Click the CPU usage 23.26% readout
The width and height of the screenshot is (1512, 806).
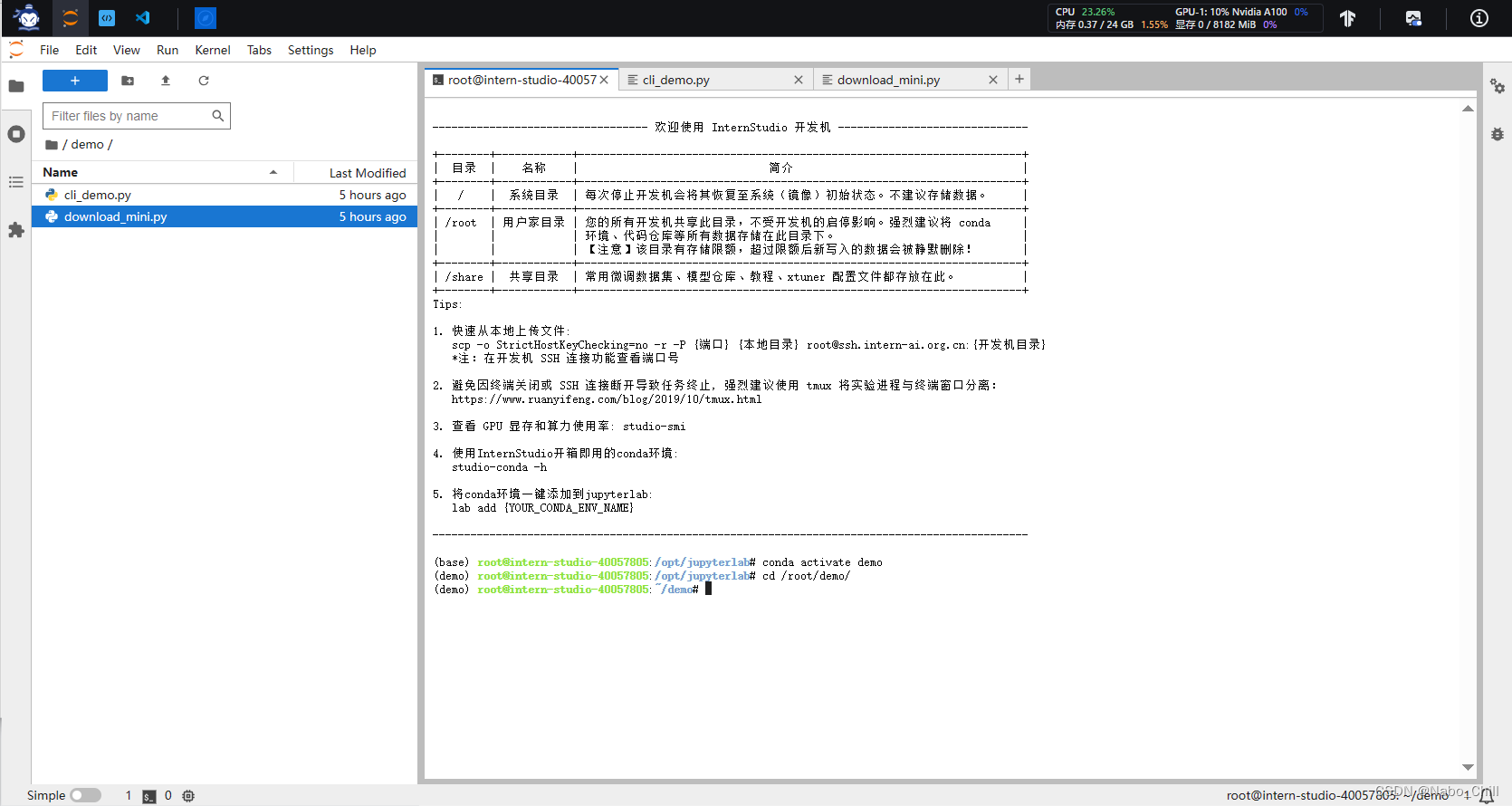1086,12
